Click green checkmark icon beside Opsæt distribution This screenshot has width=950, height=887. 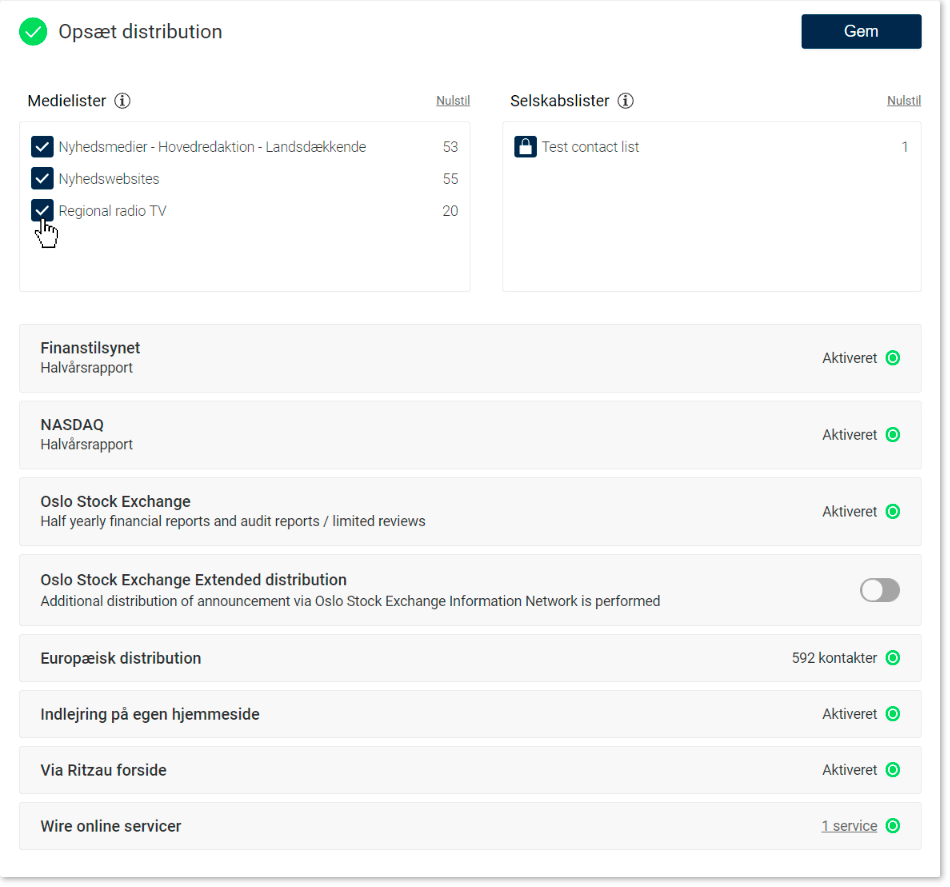(33, 32)
